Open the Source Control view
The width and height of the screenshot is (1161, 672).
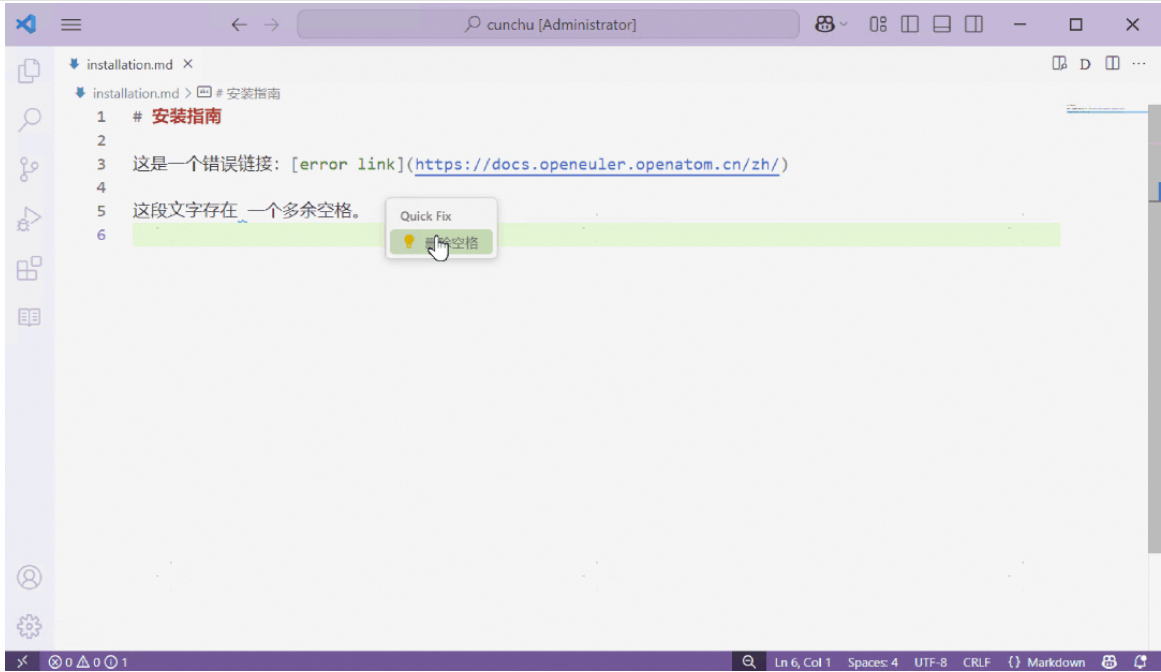point(29,169)
